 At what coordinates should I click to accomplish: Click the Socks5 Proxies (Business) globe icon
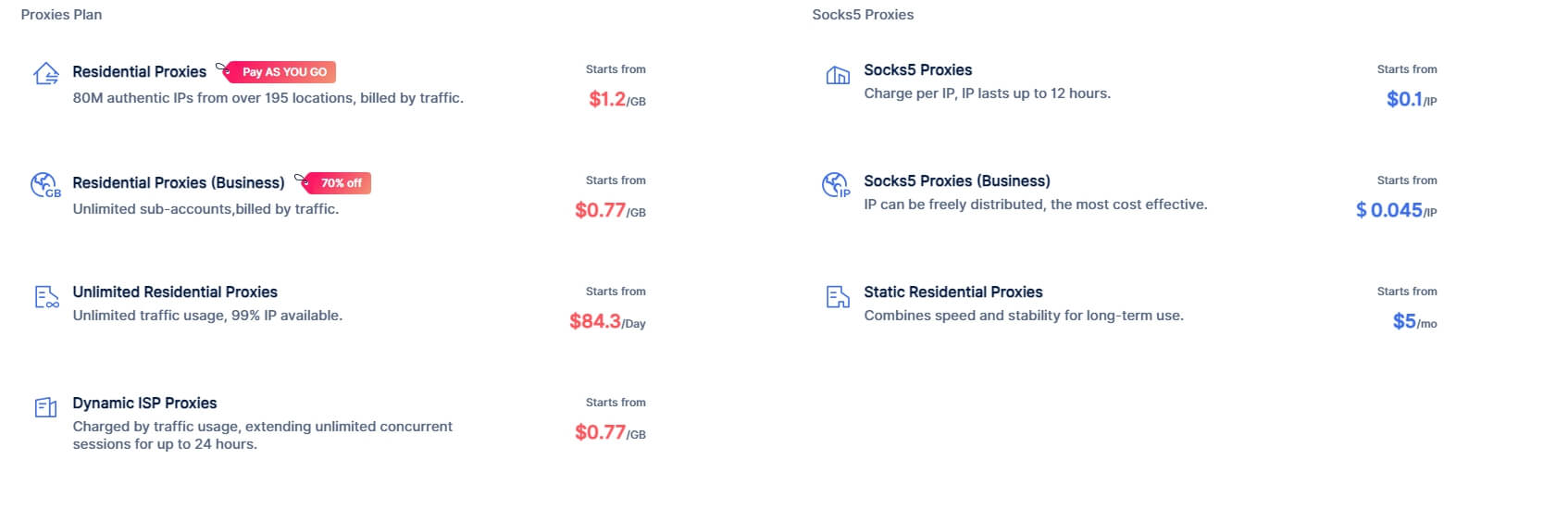click(836, 185)
